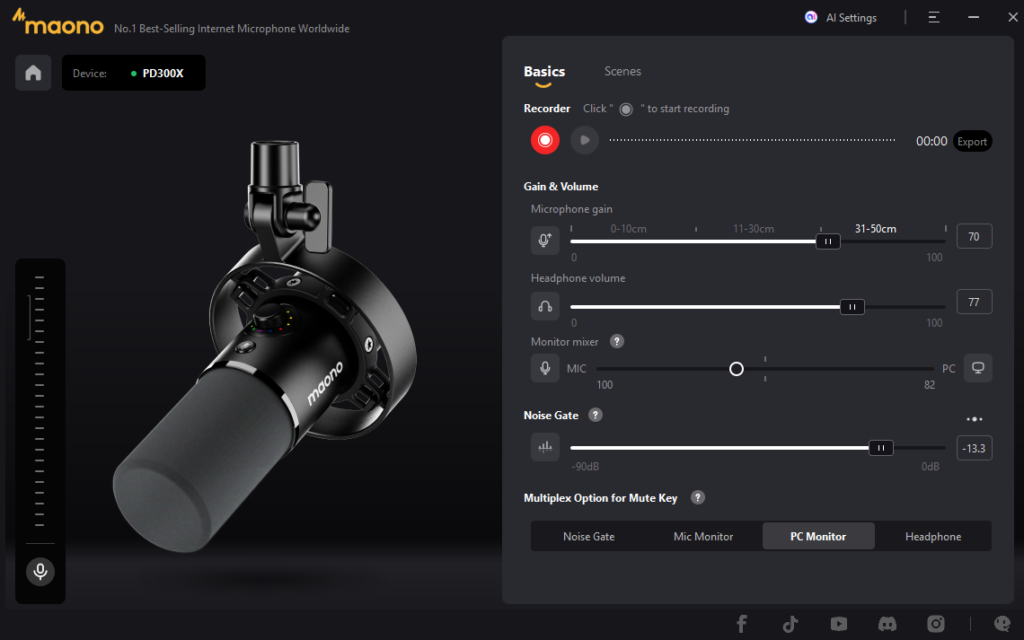This screenshot has width=1024, height=640.
Task: Click the monitor mixer MIC icon
Action: [545, 368]
